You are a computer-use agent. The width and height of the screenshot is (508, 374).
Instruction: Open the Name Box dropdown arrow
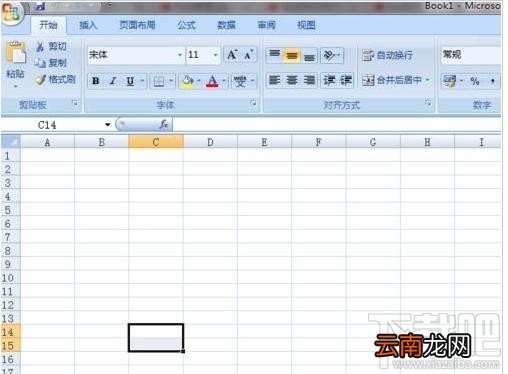(107, 125)
